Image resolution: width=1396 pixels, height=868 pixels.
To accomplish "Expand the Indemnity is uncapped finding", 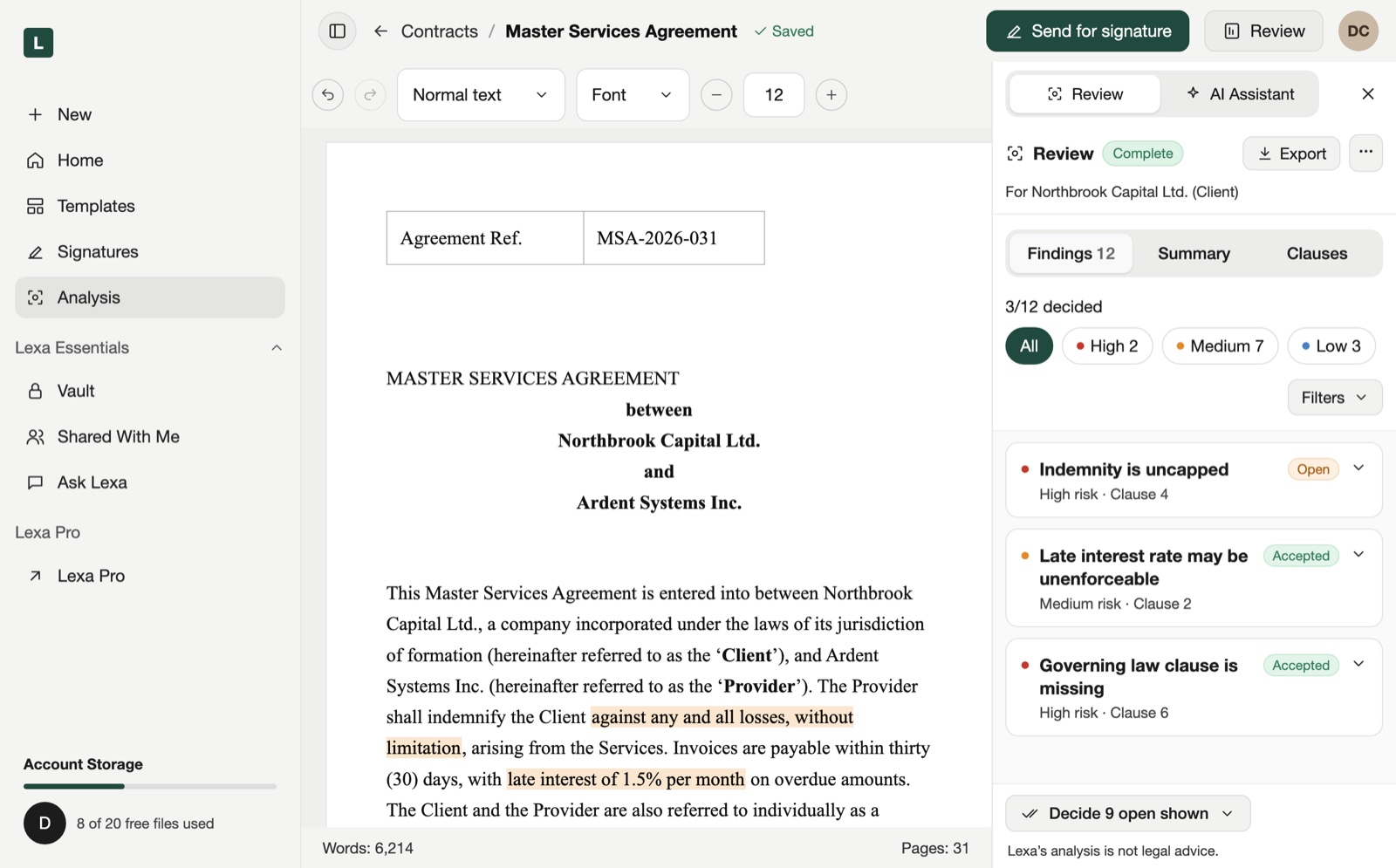I will [x=1358, y=468].
